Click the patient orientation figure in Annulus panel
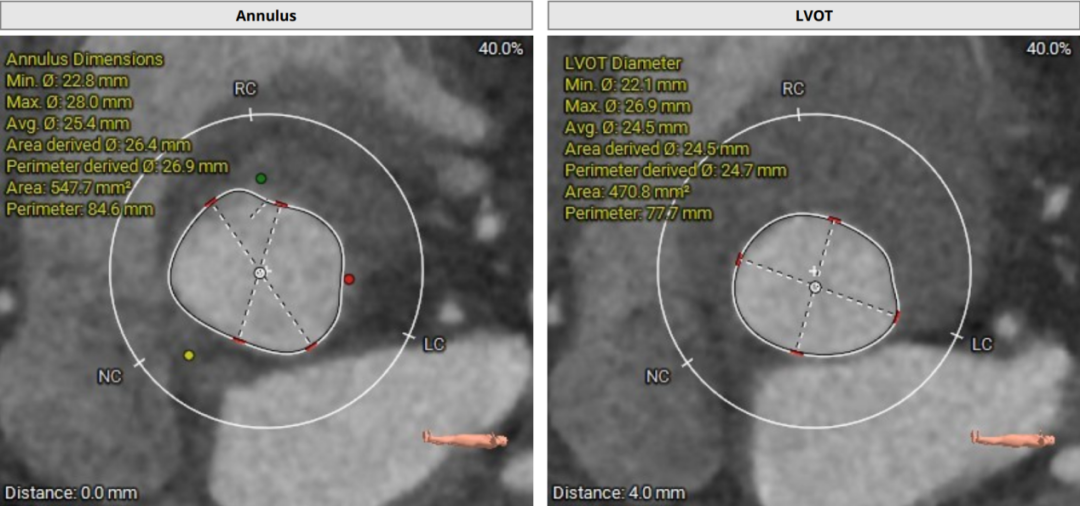The width and height of the screenshot is (1080, 506). point(464,439)
